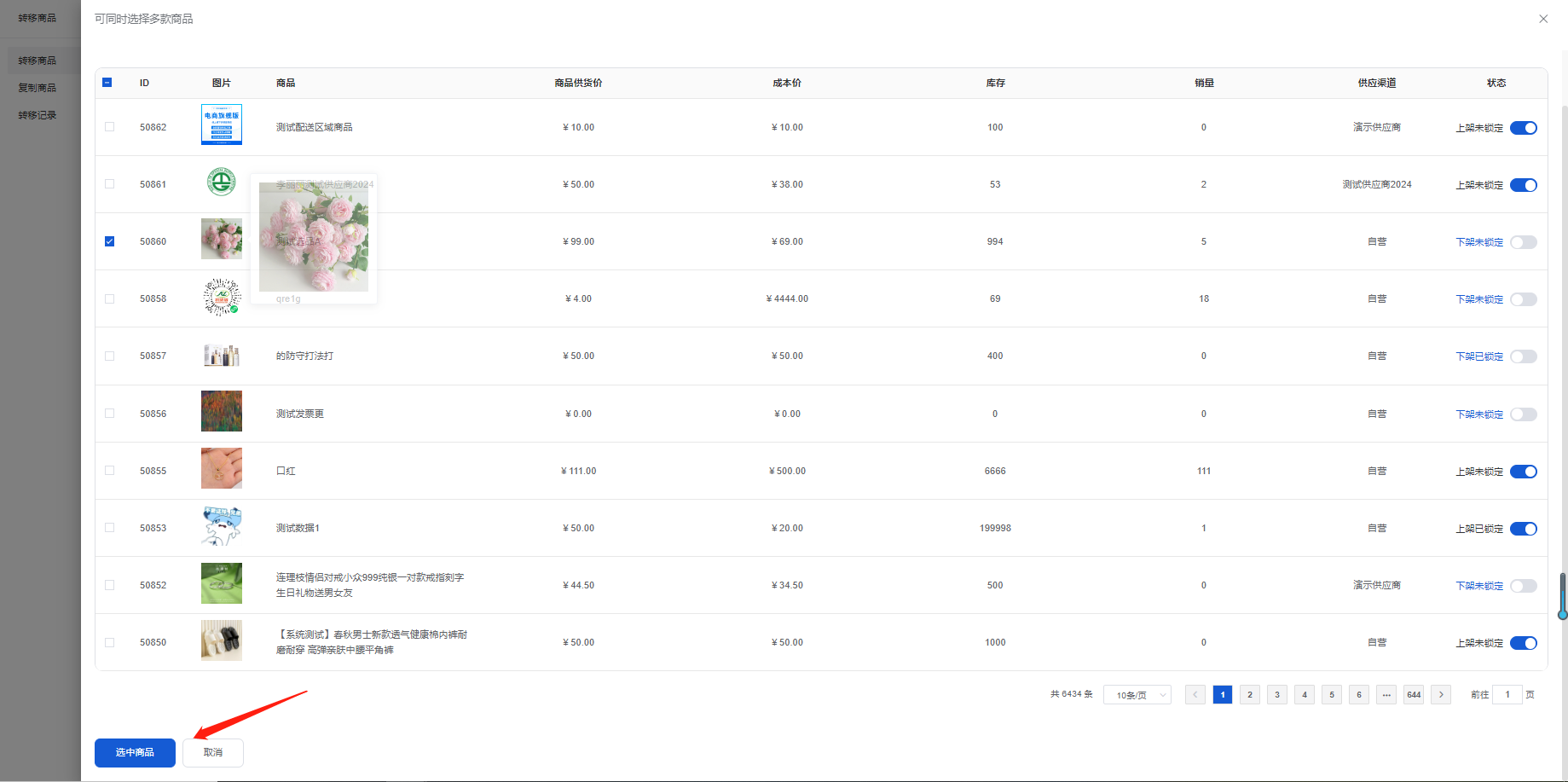This screenshot has height=782, width=1568.
Task: Open the green logo thumbnail of product 50861
Action: (x=222, y=182)
